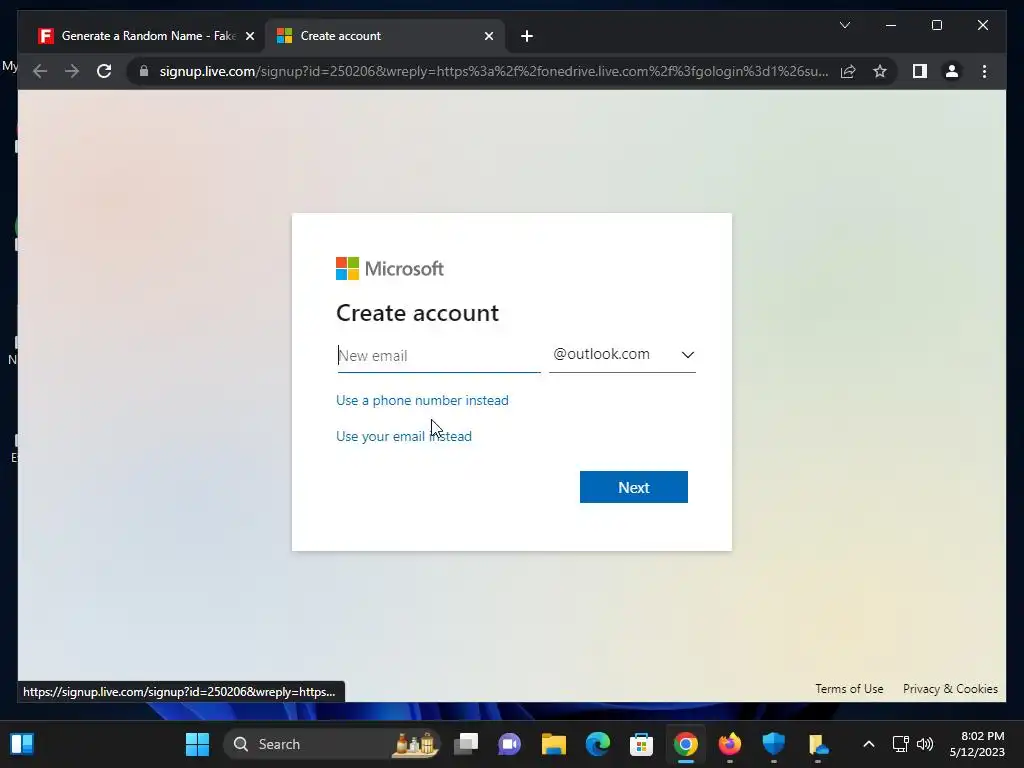Click Use your email instead

pos(404,436)
